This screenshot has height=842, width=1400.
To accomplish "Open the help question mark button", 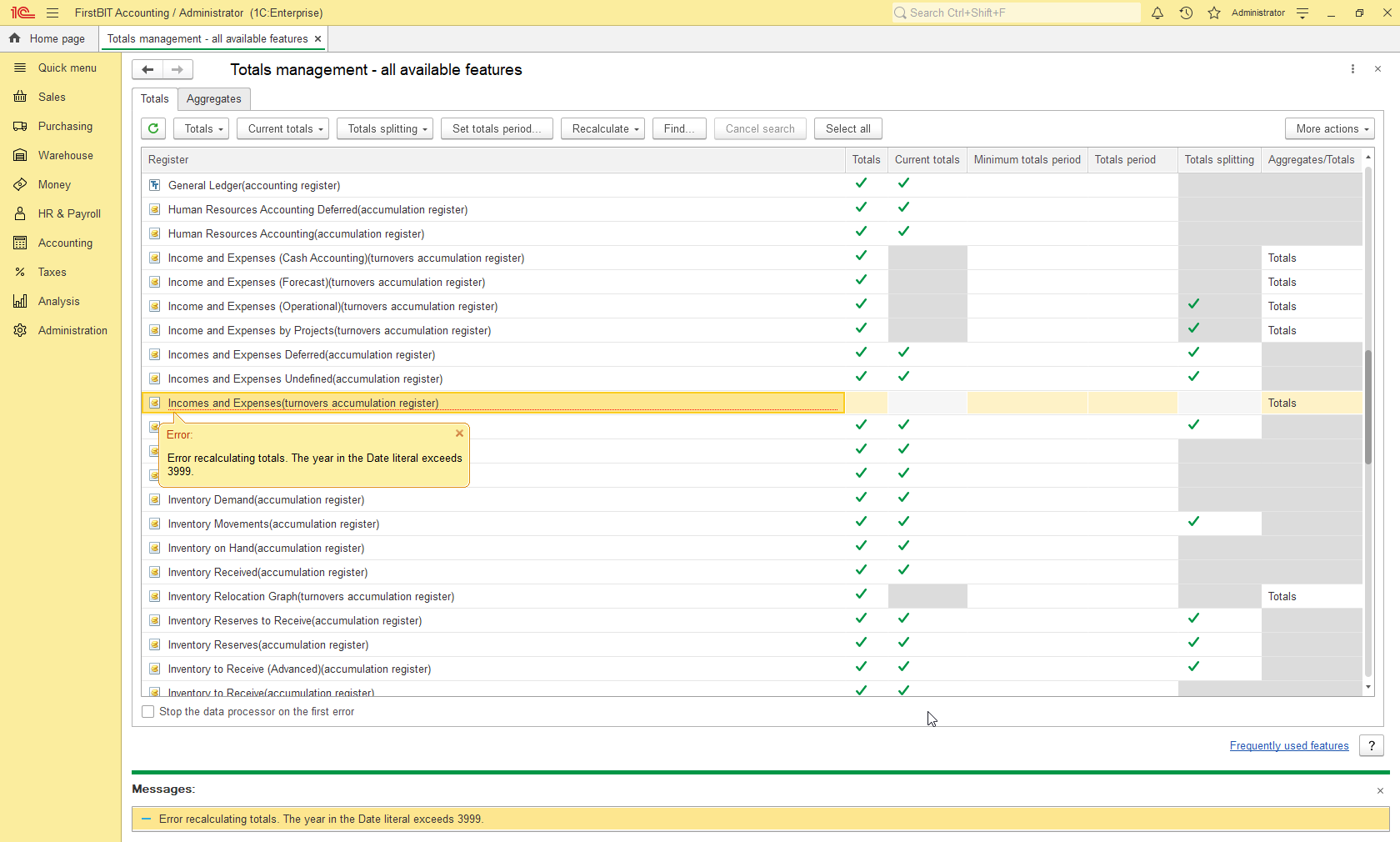I will tap(1371, 745).
